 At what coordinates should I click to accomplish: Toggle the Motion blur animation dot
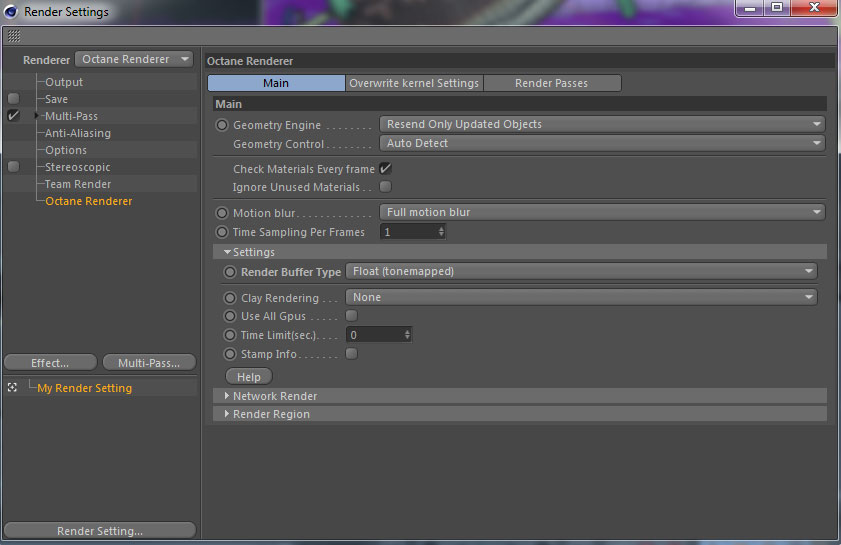(x=222, y=213)
